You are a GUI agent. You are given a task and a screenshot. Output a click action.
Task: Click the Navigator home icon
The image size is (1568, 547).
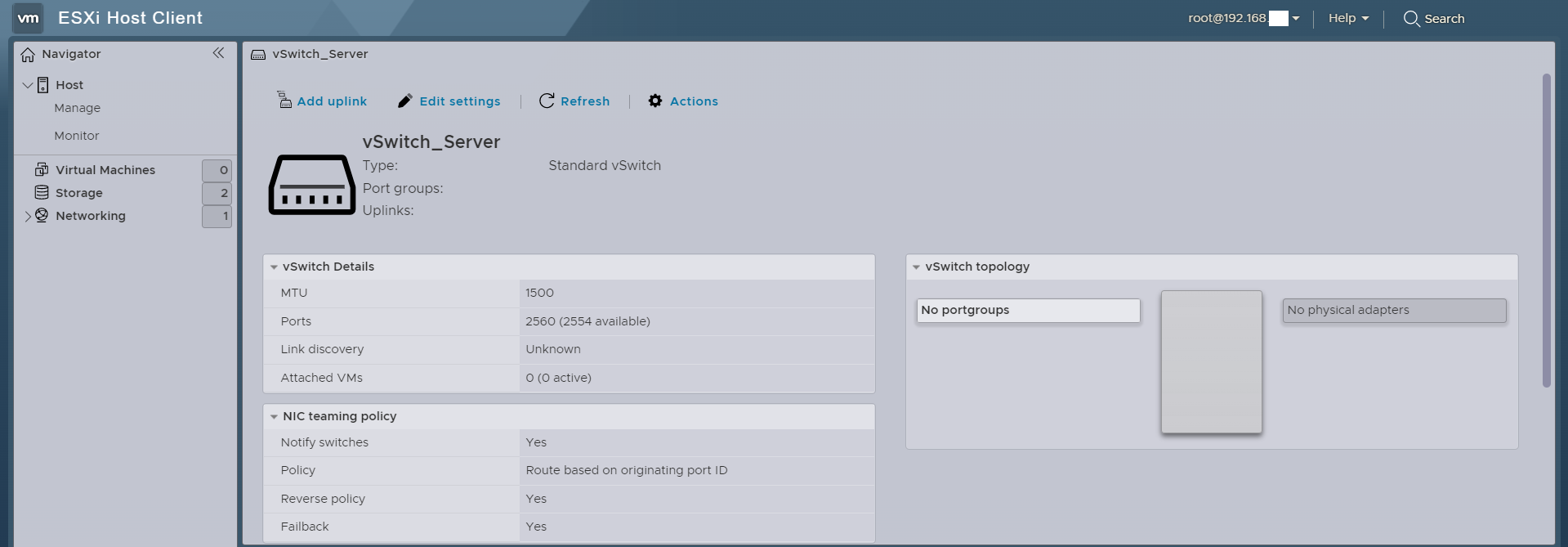tap(28, 55)
